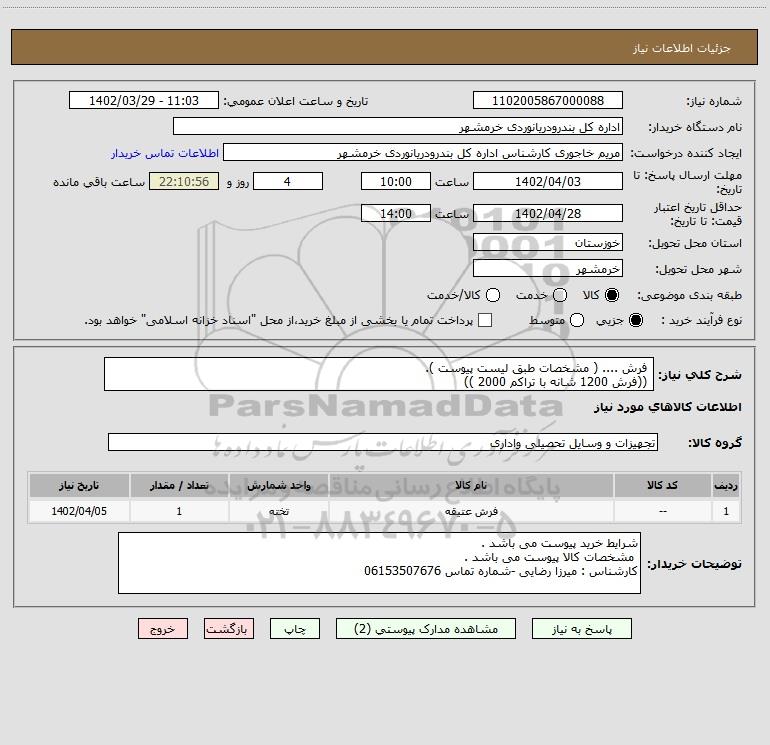Click the buyer organization name field

398,126
